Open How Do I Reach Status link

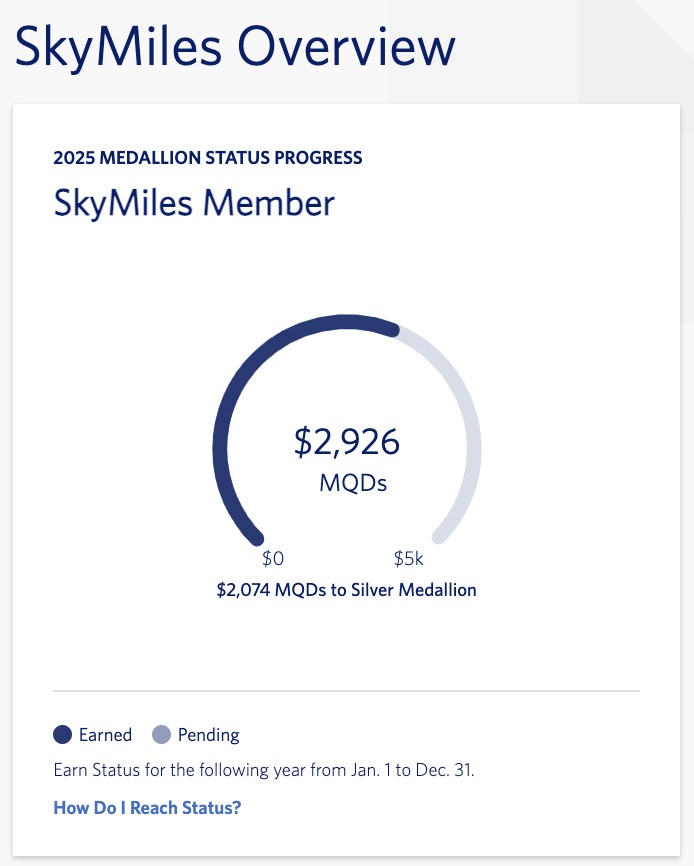[146, 807]
